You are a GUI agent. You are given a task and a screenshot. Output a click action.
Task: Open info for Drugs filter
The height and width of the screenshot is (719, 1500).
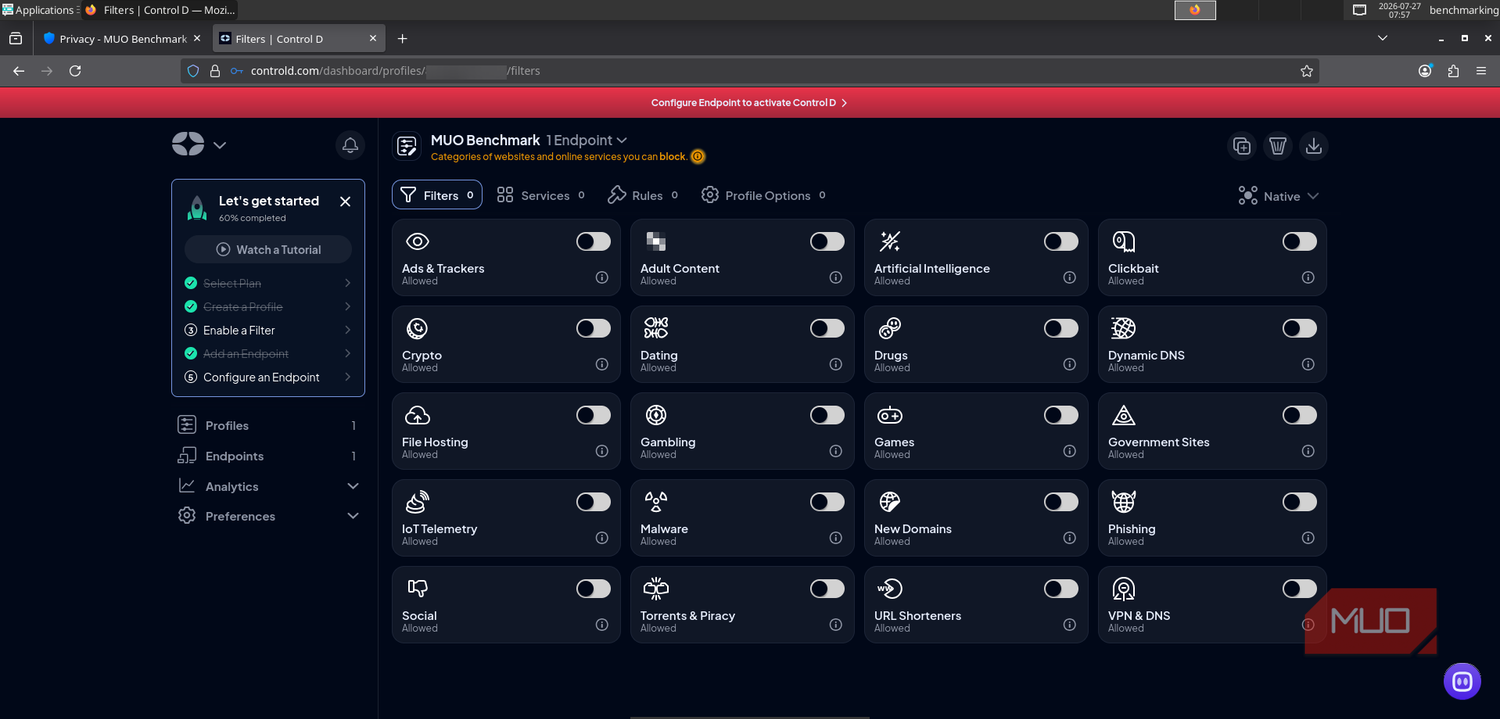[x=1070, y=364]
